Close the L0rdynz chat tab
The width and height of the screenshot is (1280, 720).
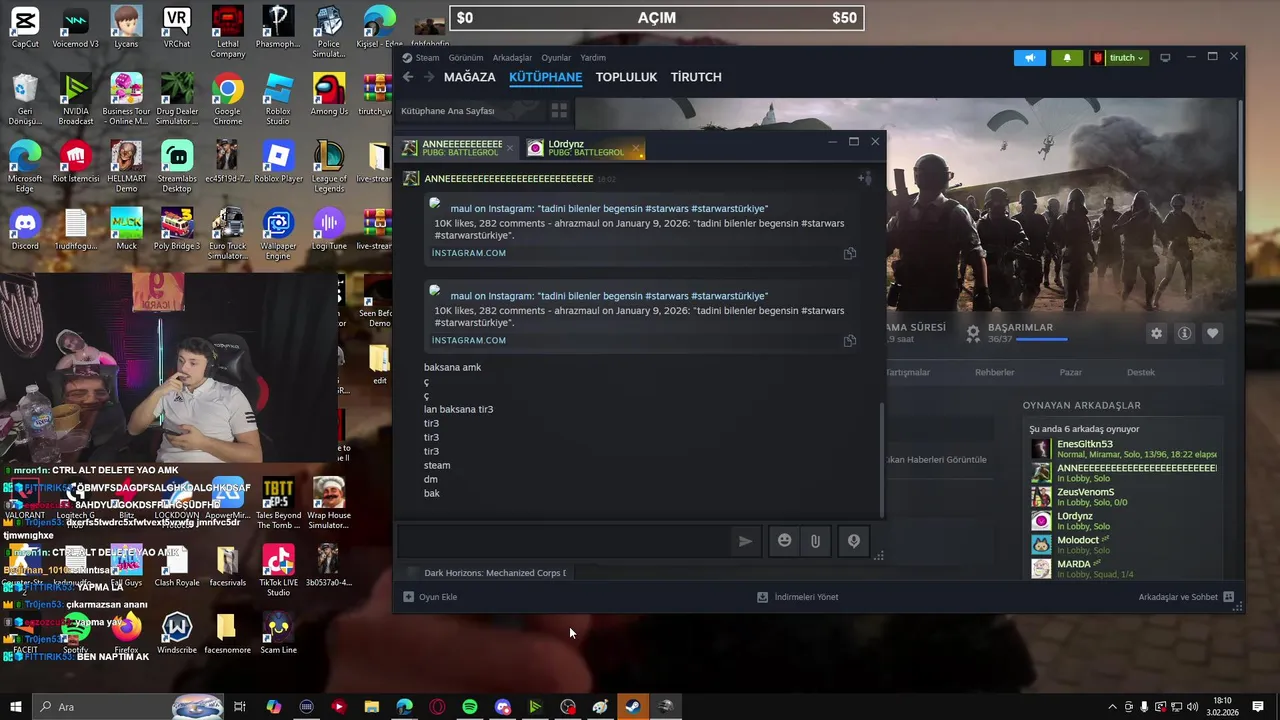click(x=636, y=149)
